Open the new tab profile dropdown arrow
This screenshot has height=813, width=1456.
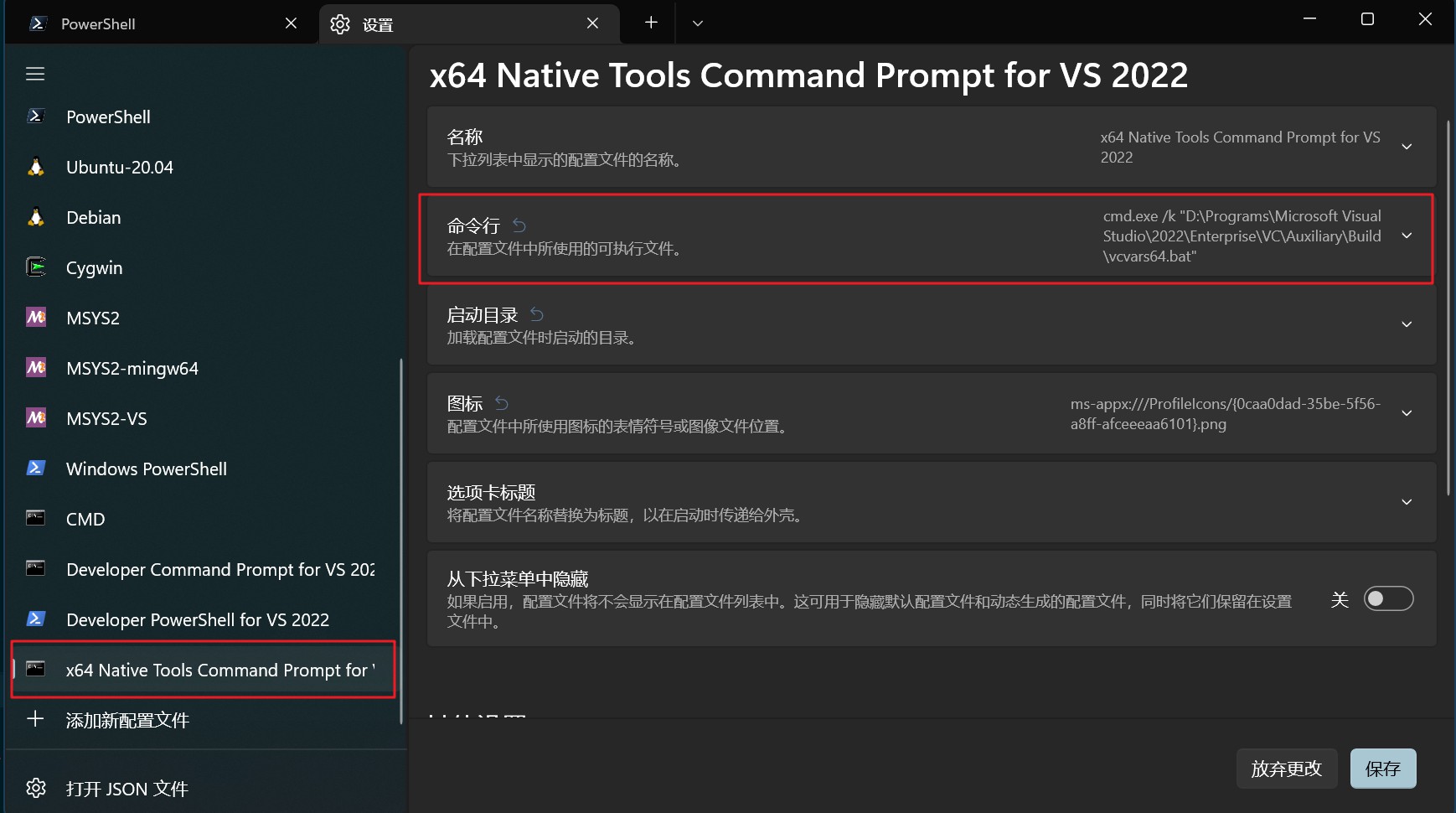pos(697,23)
